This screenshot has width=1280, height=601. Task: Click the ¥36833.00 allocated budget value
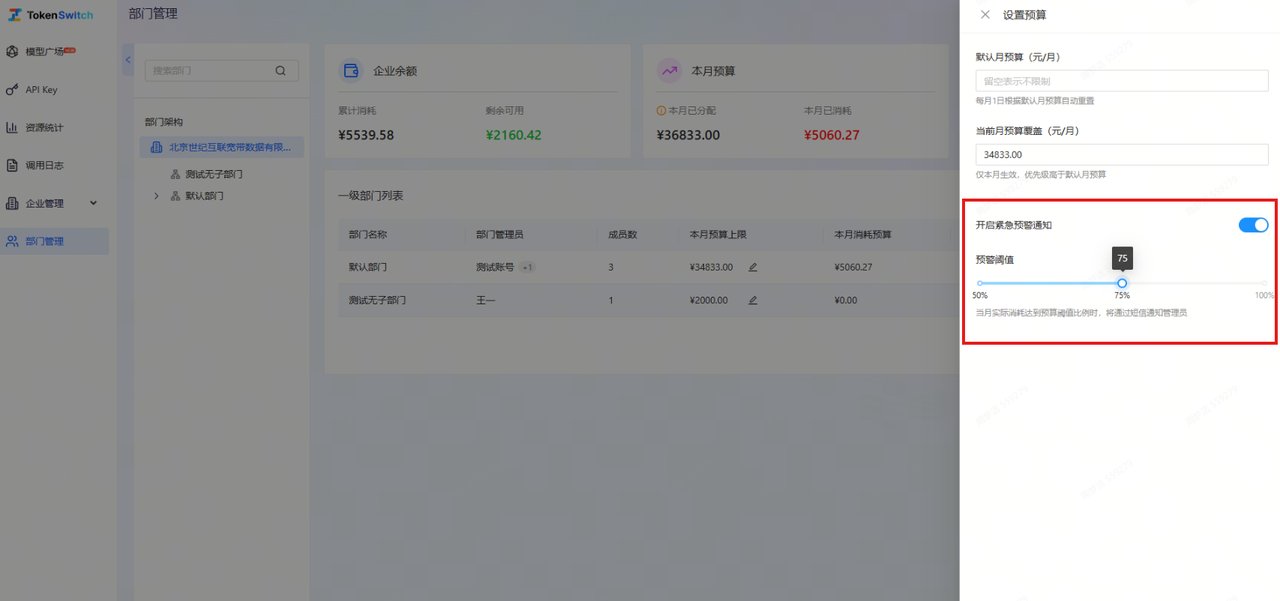click(x=688, y=135)
